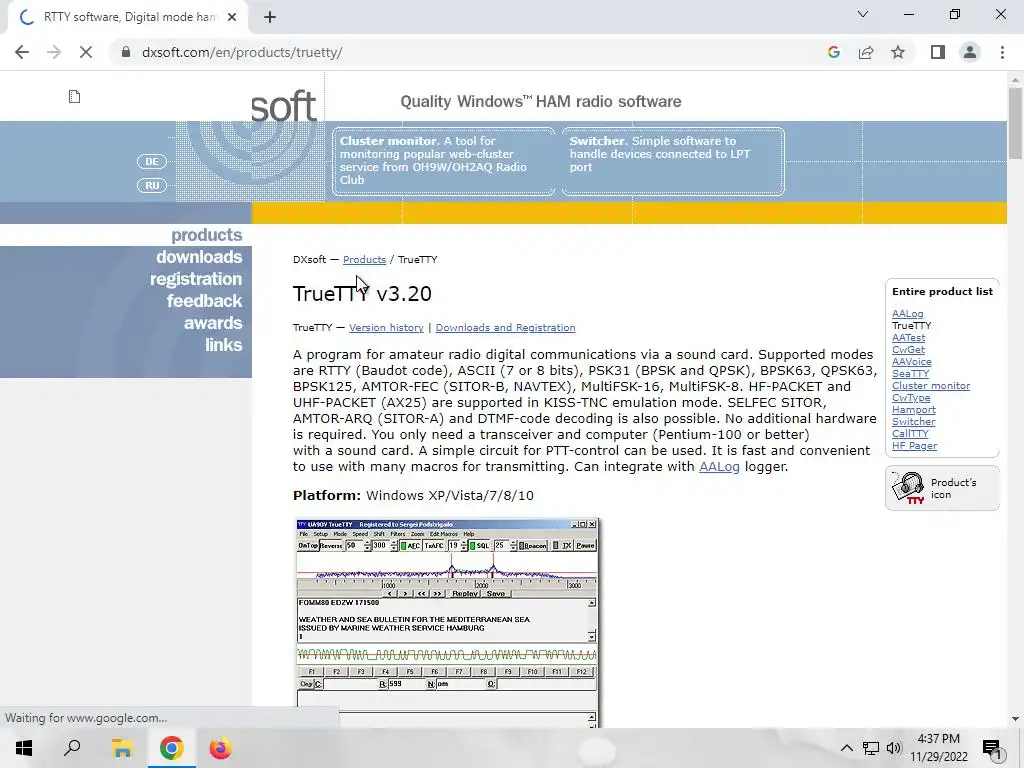This screenshot has height=768, width=1024.
Task: Follow AALog link in description
Action: [x=719, y=466]
